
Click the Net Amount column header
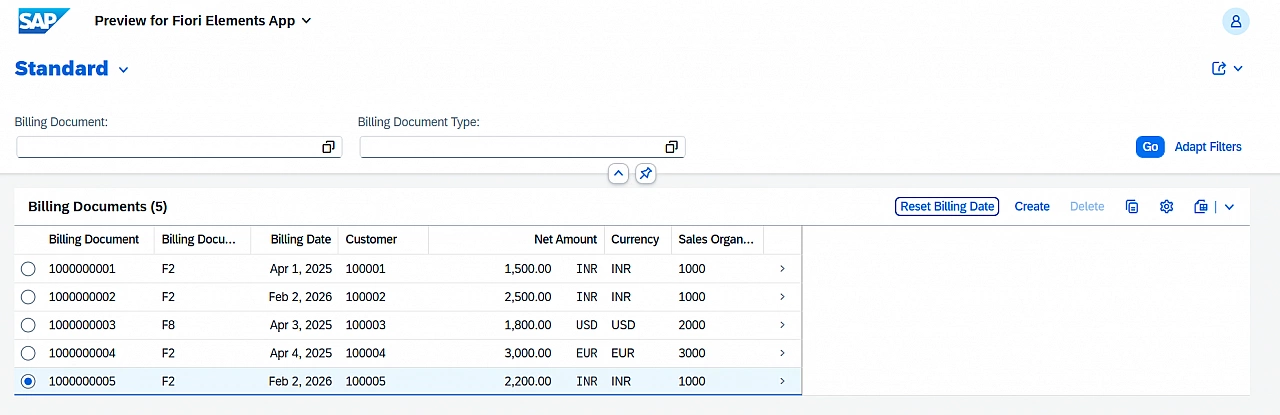(x=565, y=240)
